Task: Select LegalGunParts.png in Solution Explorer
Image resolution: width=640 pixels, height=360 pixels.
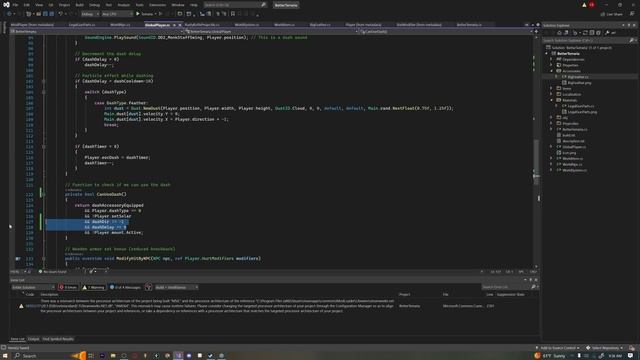Action: [582, 112]
